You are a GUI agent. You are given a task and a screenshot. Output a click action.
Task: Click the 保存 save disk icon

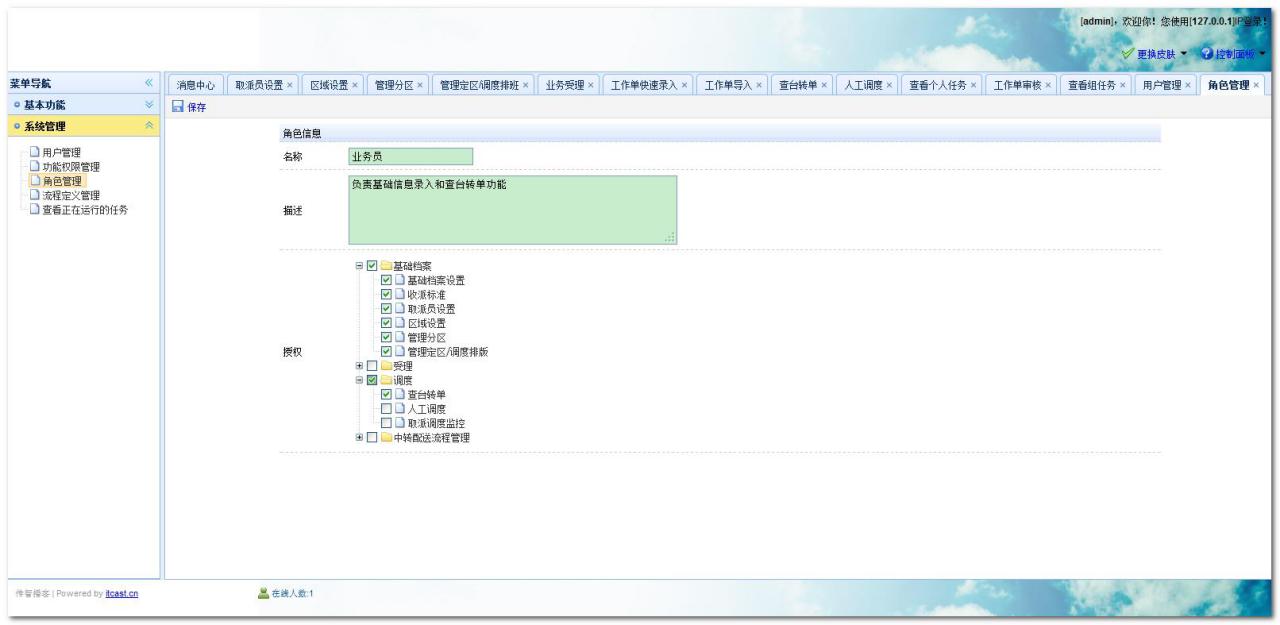point(177,108)
